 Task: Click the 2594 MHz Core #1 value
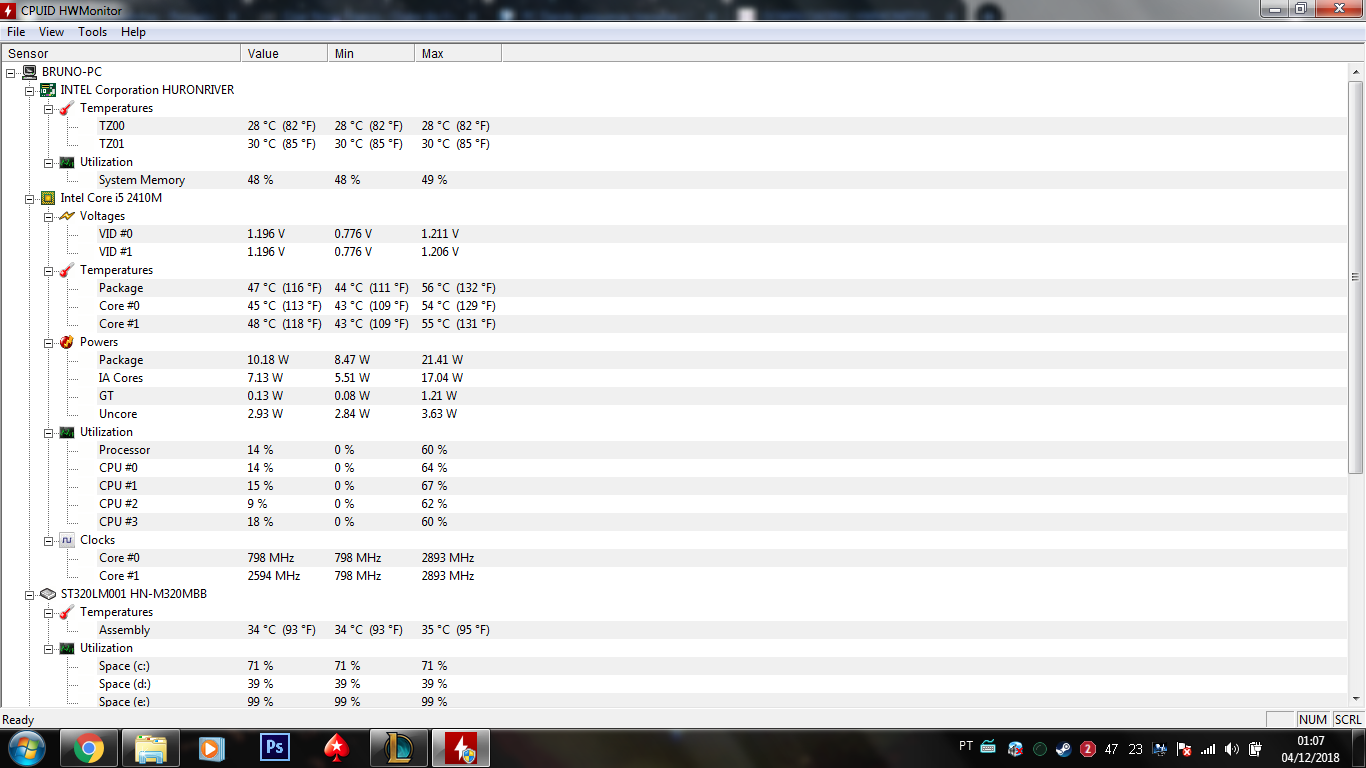coord(274,576)
